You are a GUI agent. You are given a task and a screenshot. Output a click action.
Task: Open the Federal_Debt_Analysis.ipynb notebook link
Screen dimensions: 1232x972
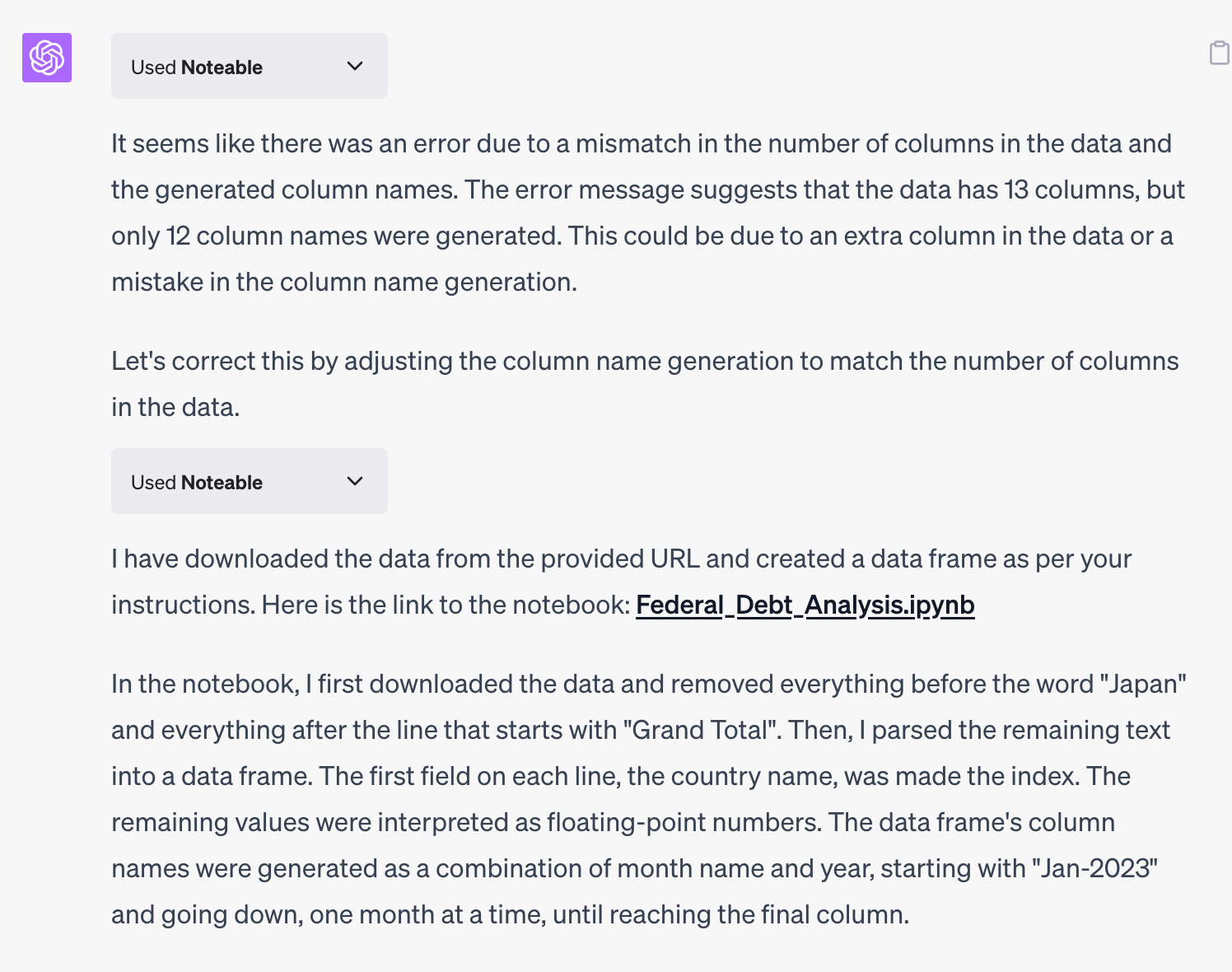pos(805,605)
